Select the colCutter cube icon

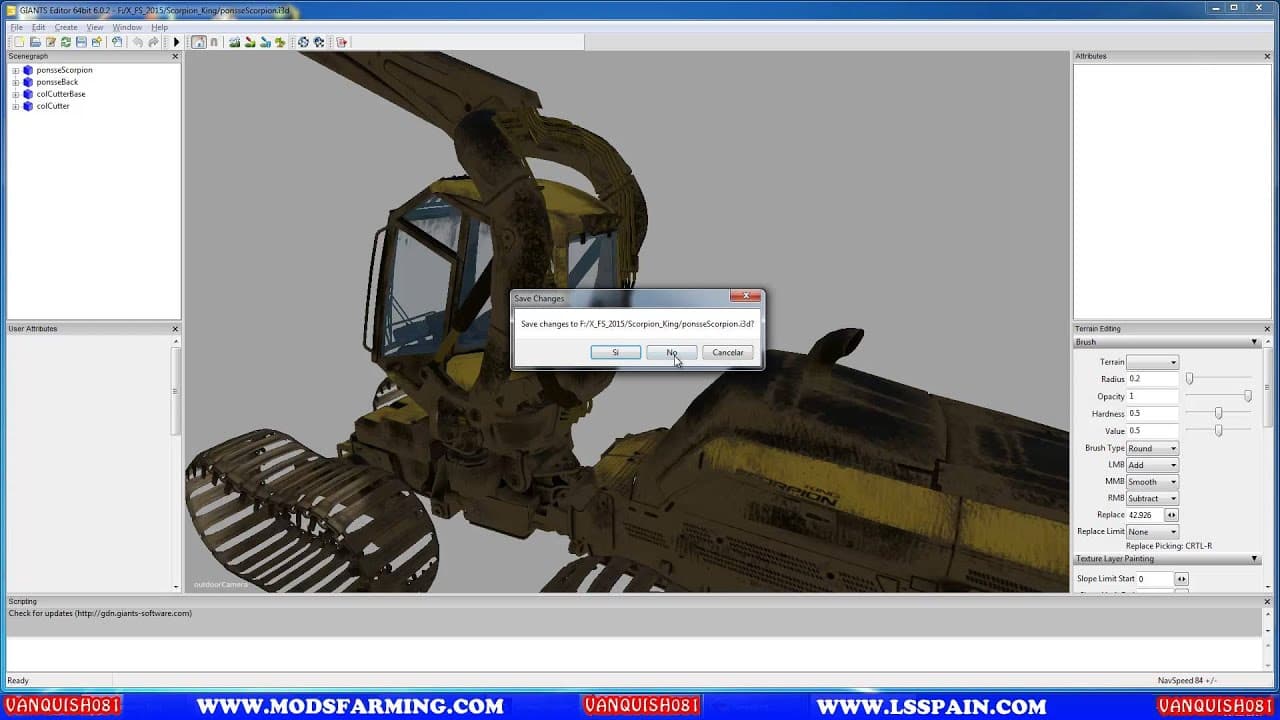click(28, 106)
